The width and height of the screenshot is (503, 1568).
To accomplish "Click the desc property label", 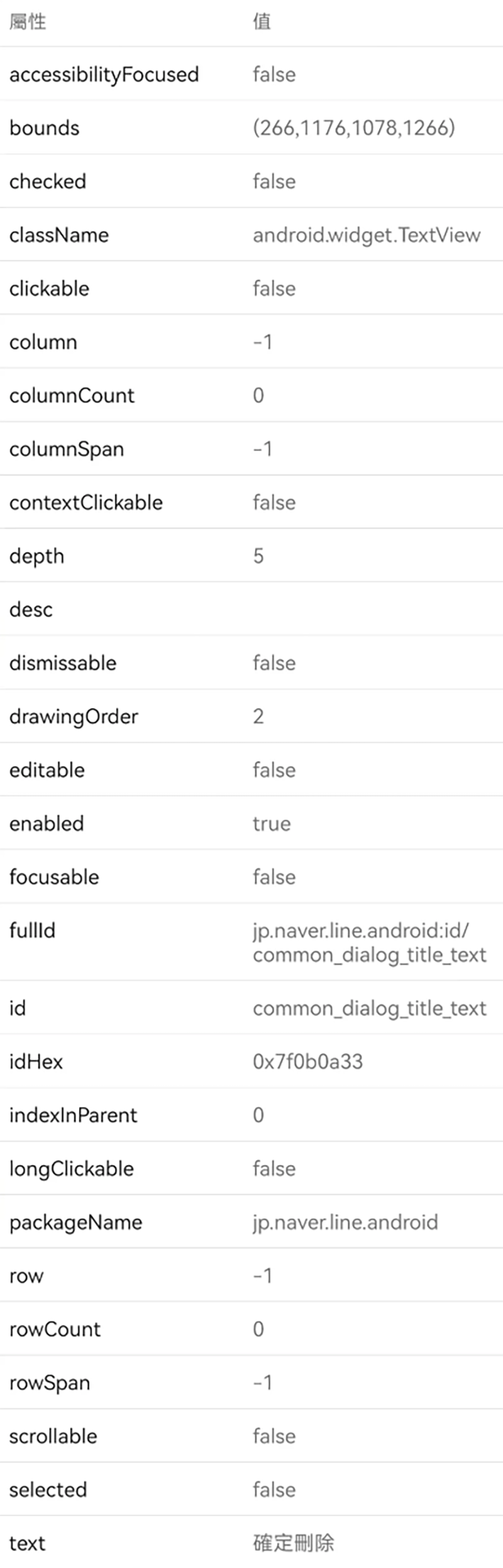I will pos(31,610).
